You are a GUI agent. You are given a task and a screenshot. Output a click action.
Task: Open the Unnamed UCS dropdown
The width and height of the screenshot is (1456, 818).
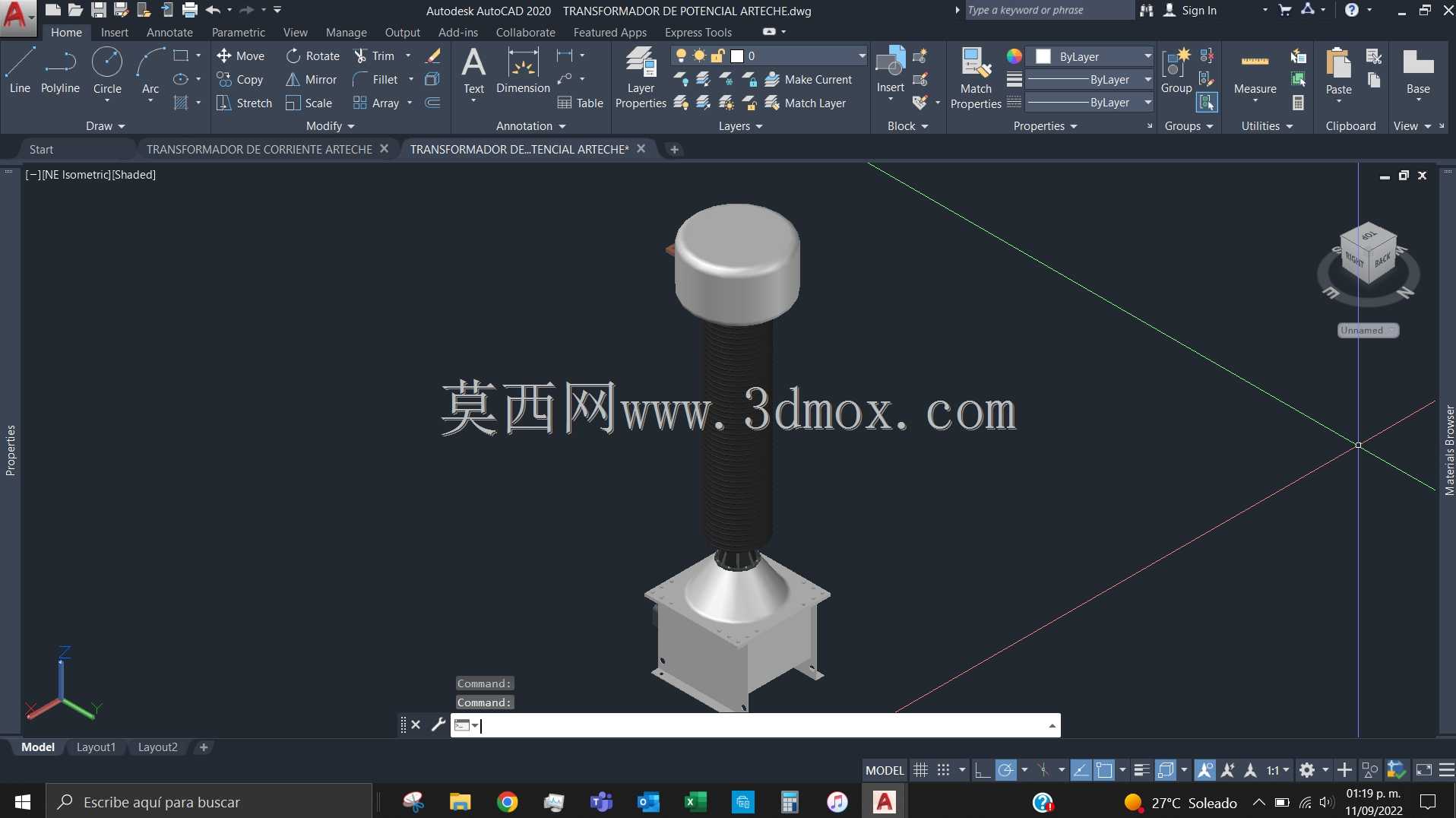point(1368,330)
